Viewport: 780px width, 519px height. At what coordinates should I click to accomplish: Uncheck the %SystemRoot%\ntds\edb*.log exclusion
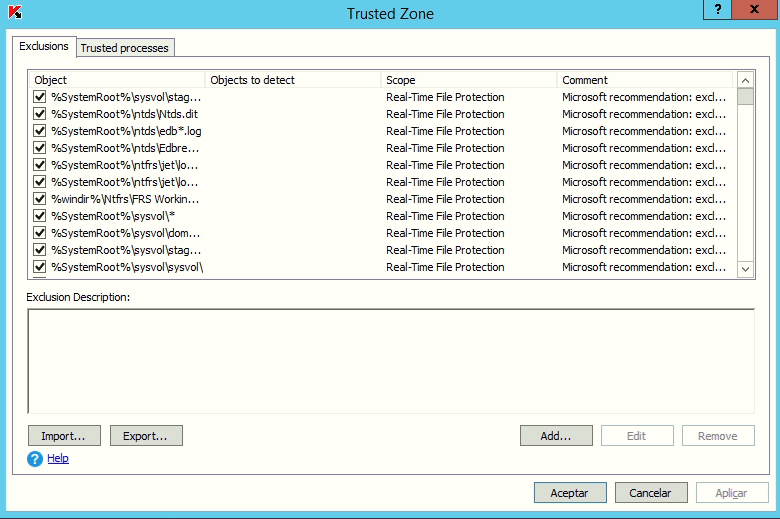tap(39, 131)
